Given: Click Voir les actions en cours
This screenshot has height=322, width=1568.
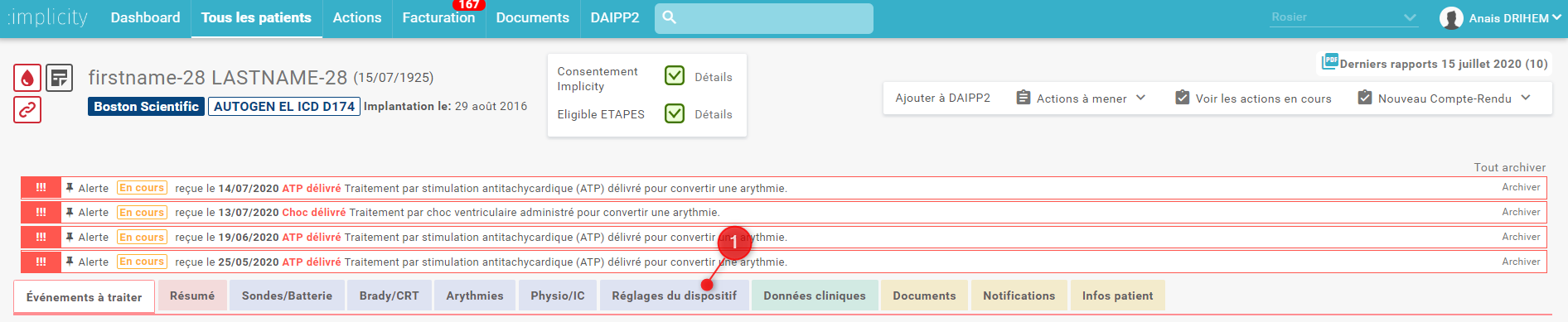Looking at the screenshot, I should click(1253, 99).
